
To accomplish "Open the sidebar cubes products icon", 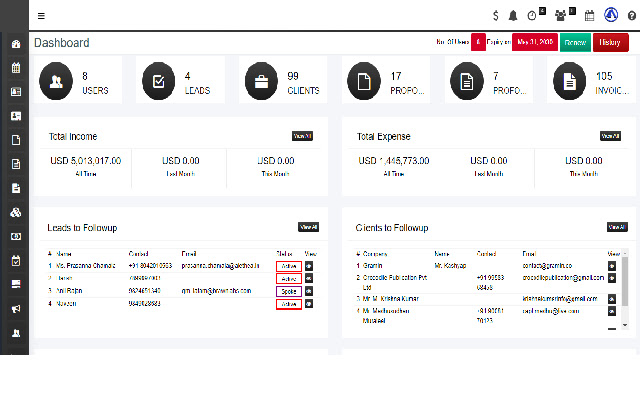I will point(16,212).
